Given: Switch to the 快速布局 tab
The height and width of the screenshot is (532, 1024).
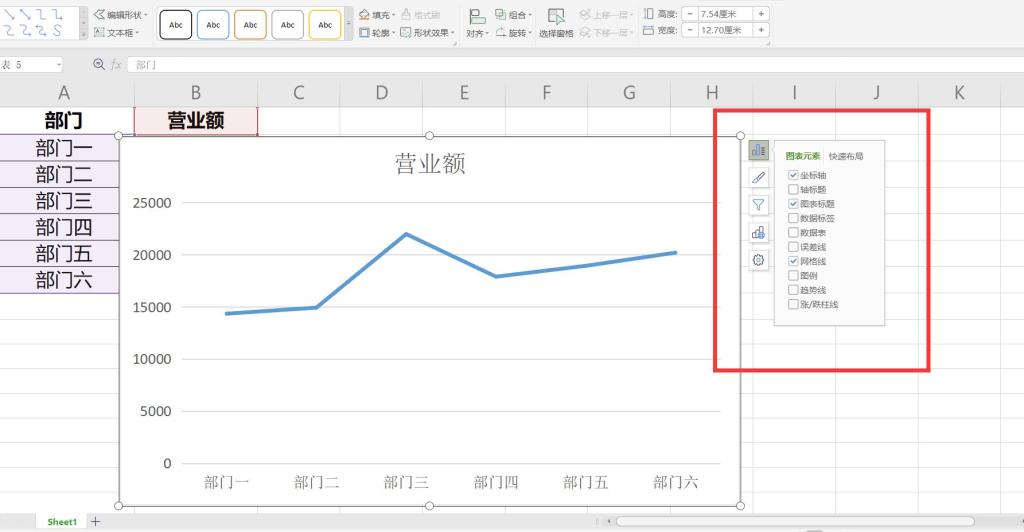Looking at the screenshot, I should click(x=845, y=156).
